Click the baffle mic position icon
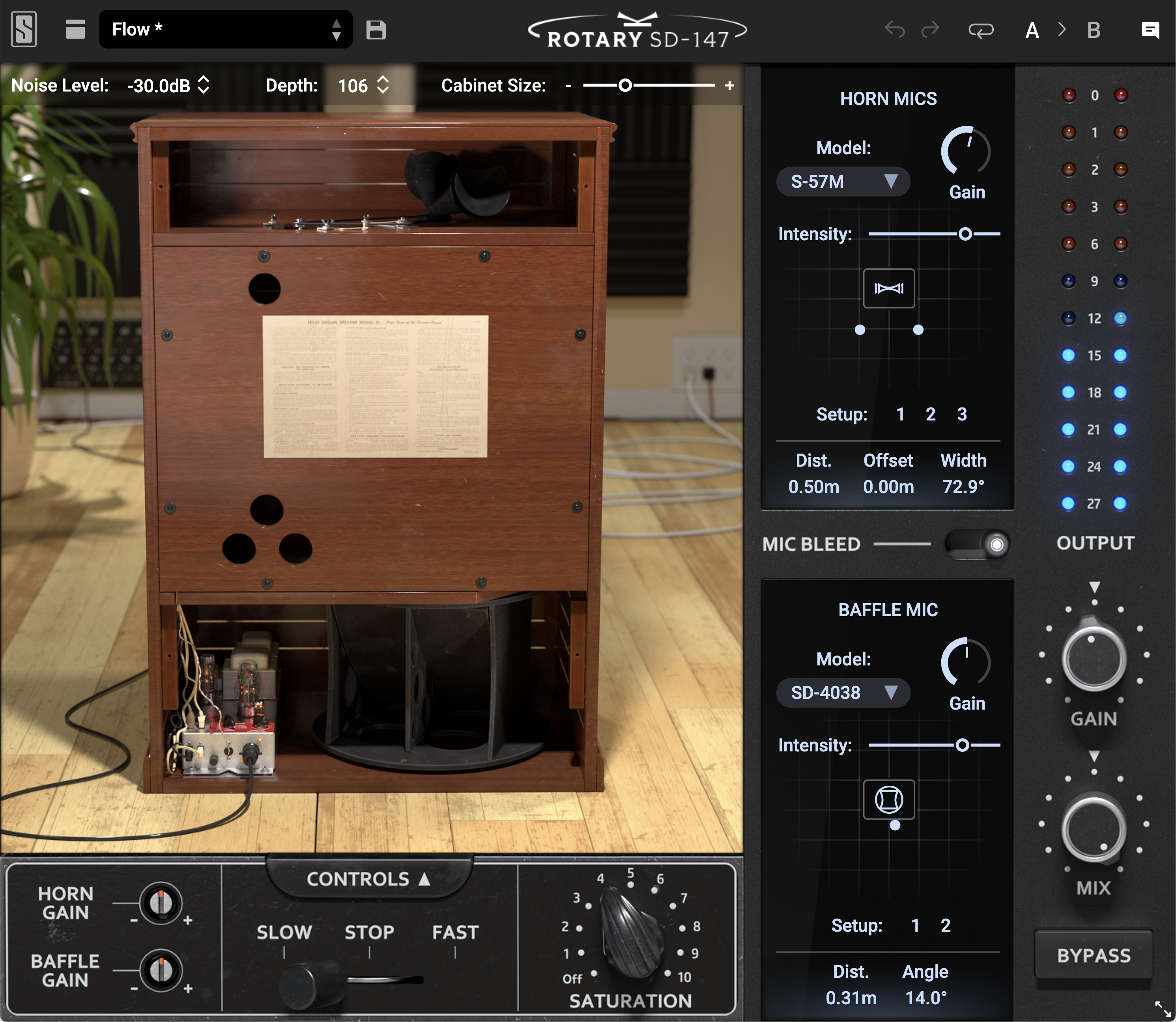The height and width of the screenshot is (1022, 1176). [888, 799]
